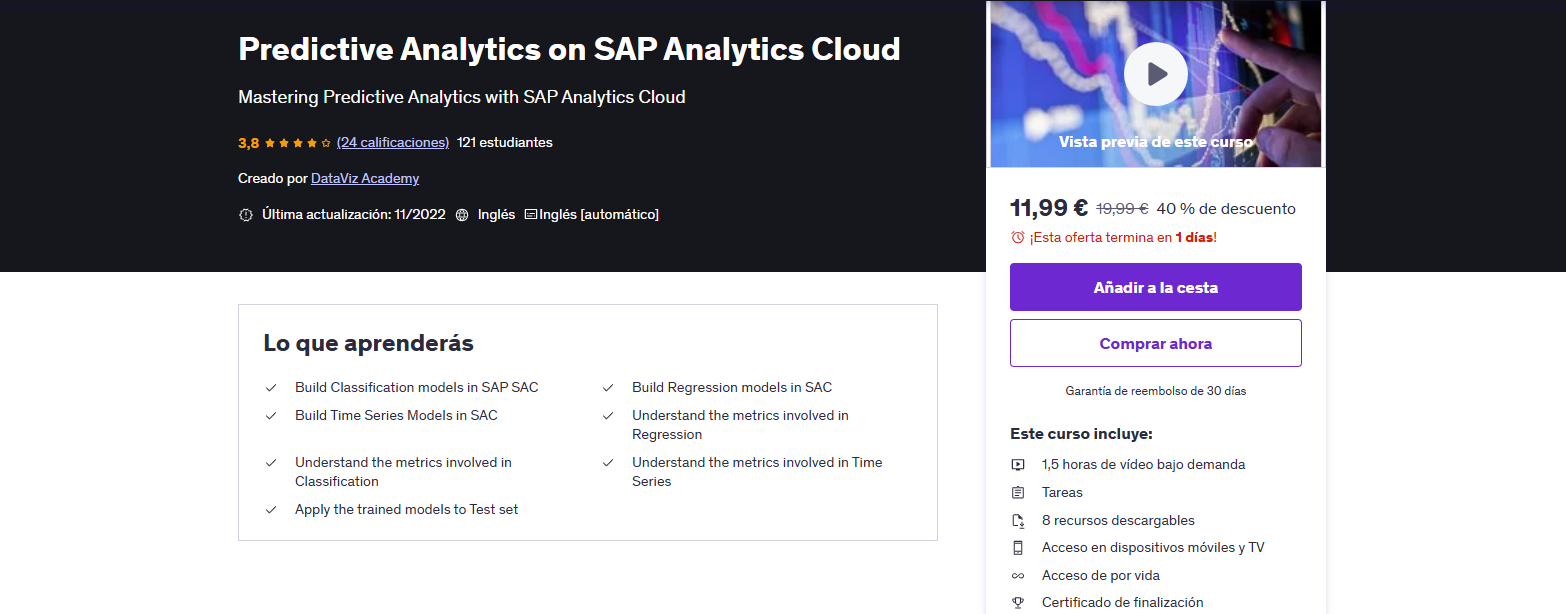
Task: Open the 24 calificaciones ratings link
Action: point(393,142)
